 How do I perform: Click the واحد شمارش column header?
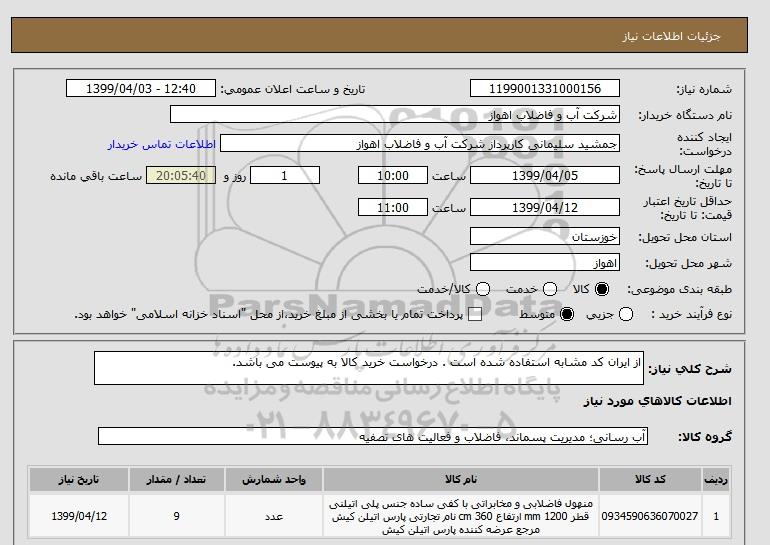[274, 479]
